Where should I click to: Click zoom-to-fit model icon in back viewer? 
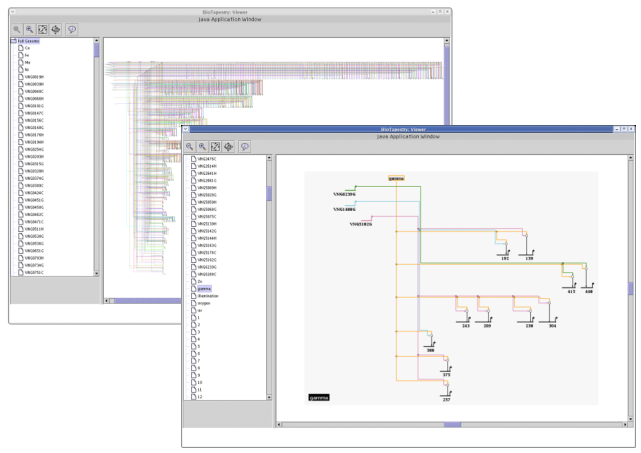(x=44, y=28)
